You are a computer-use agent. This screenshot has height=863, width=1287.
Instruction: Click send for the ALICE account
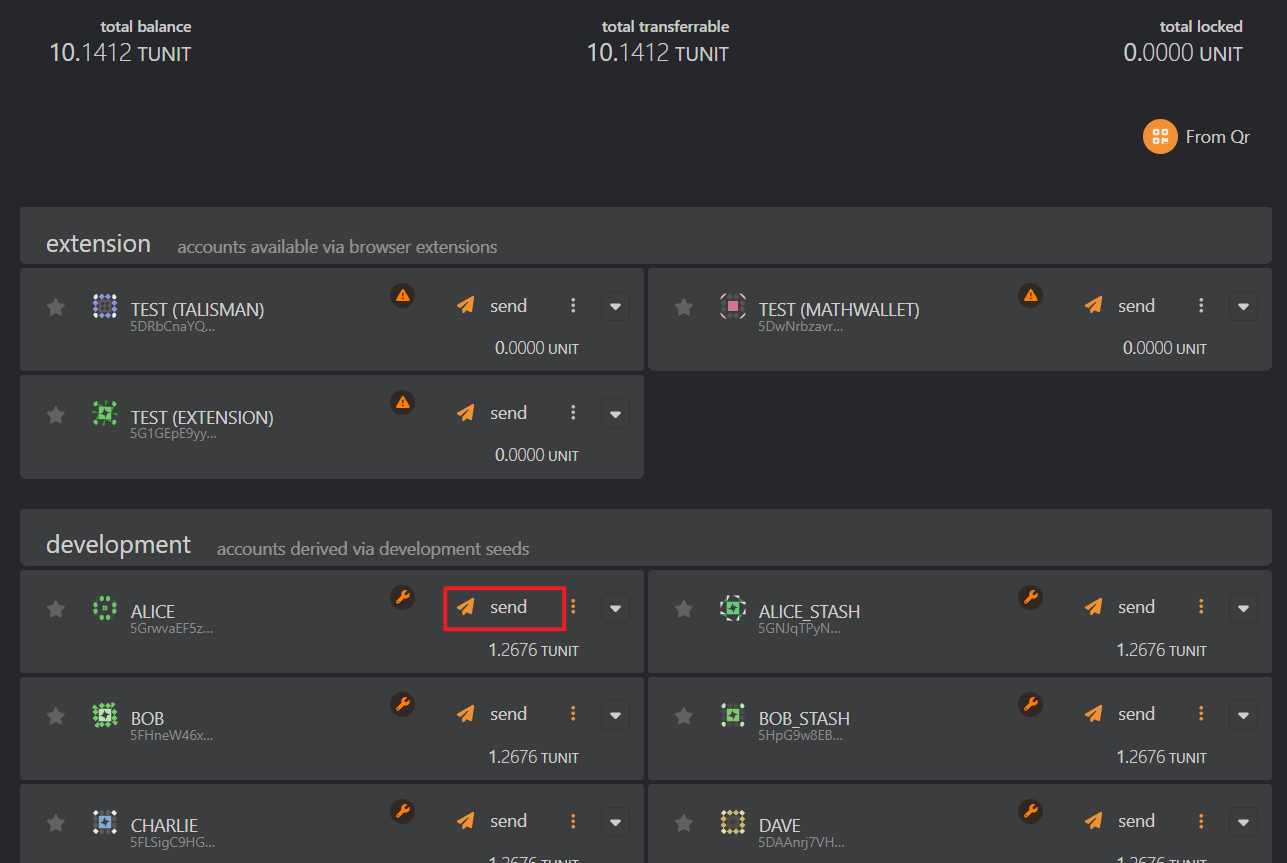coord(505,608)
